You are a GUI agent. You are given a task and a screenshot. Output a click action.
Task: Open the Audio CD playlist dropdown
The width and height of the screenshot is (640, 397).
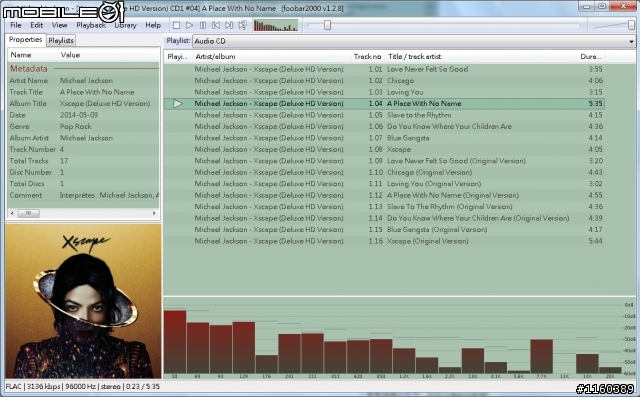(x=414, y=41)
